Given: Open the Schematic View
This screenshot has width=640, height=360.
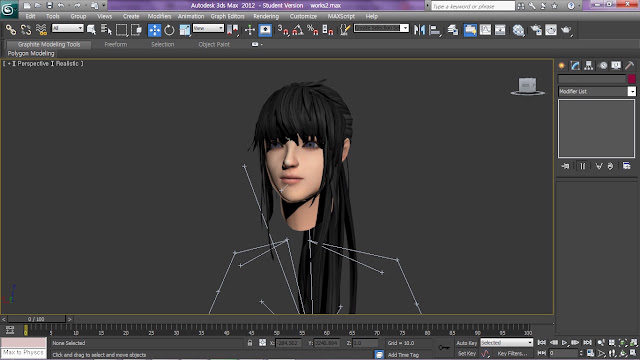Looking at the screenshot, I should [x=500, y=30].
